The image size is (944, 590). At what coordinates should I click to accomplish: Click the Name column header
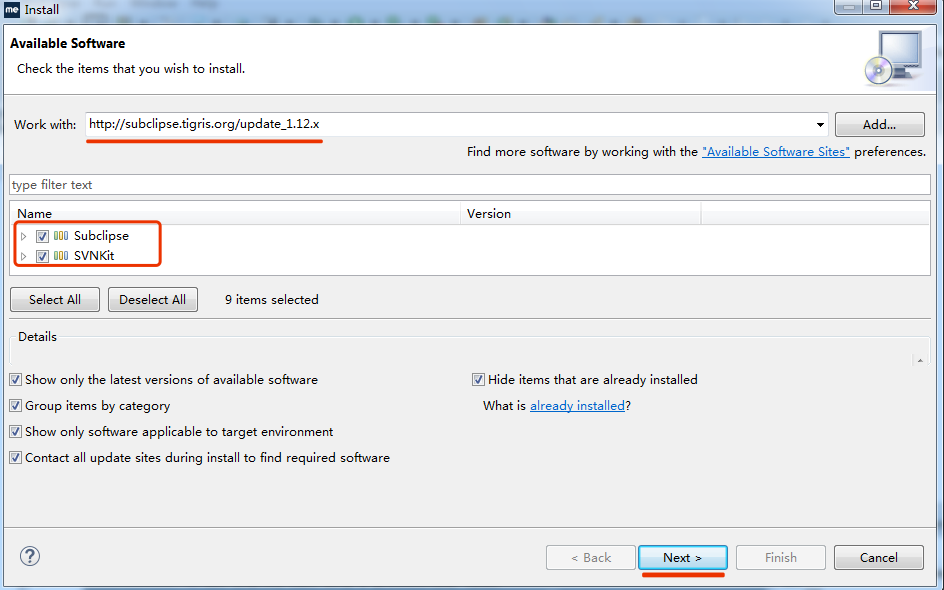[235, 214]
